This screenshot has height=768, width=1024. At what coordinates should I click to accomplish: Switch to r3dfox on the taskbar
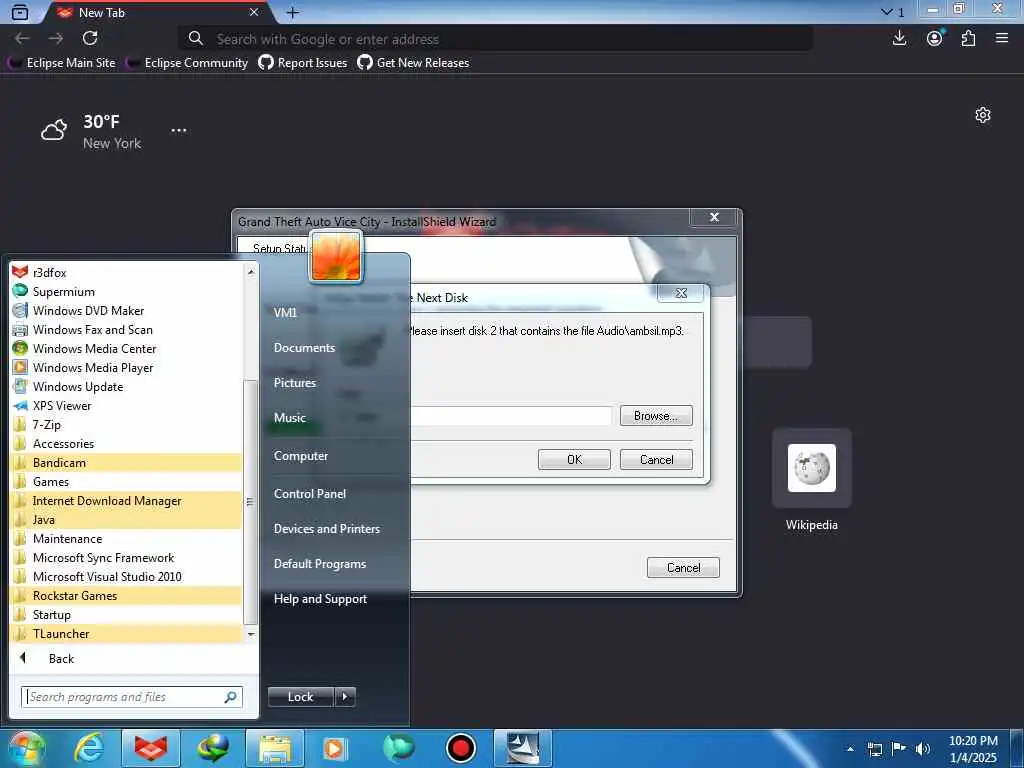pos(151,748)
